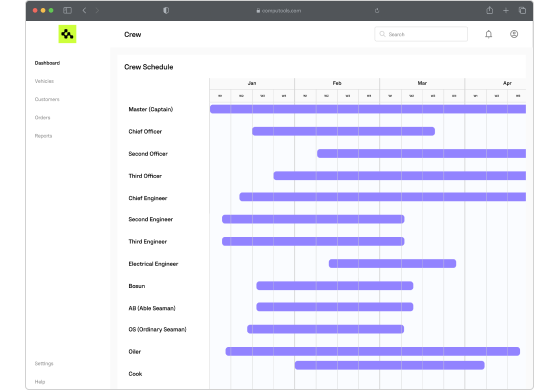The image size is (560, 390).
Task: Select the Oiler schedule bar
Action: point(372,351)
